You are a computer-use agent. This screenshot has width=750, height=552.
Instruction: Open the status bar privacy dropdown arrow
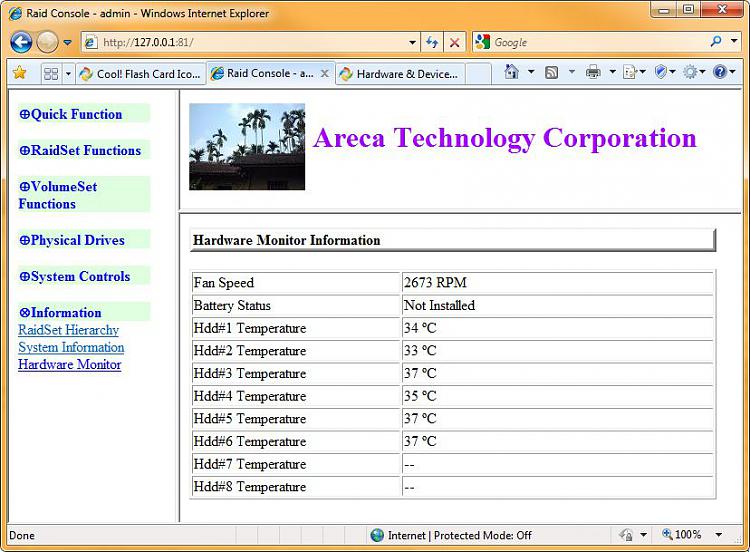[x=643, y=535]
